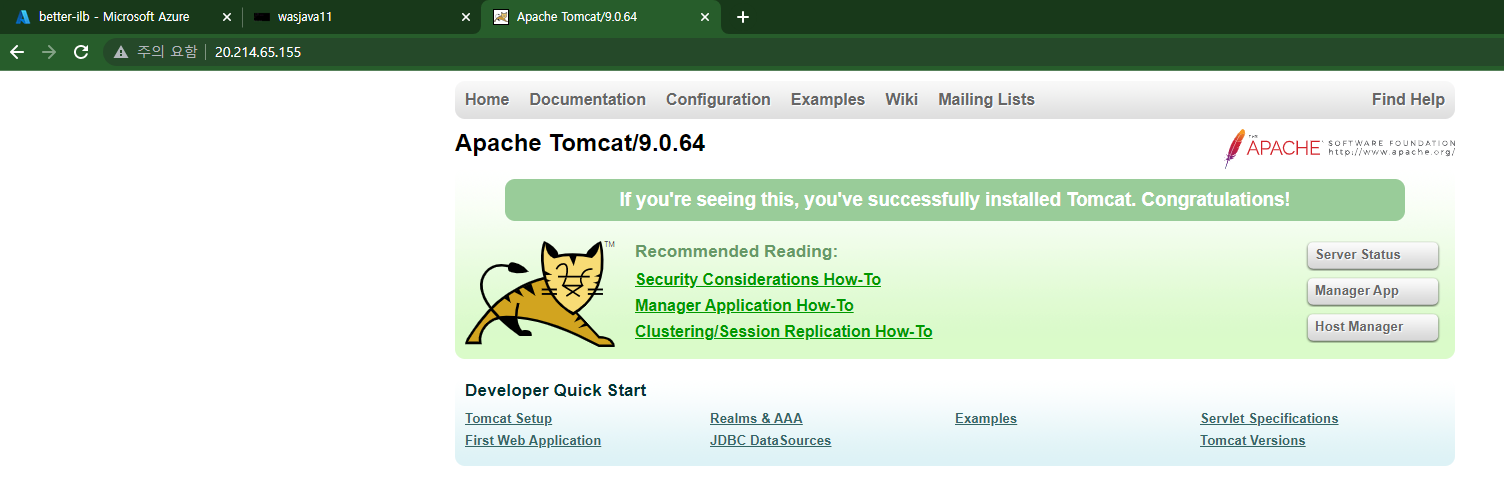
Task: Open Mailing Lists in the navigation bar
Action: tap(986, 100)
